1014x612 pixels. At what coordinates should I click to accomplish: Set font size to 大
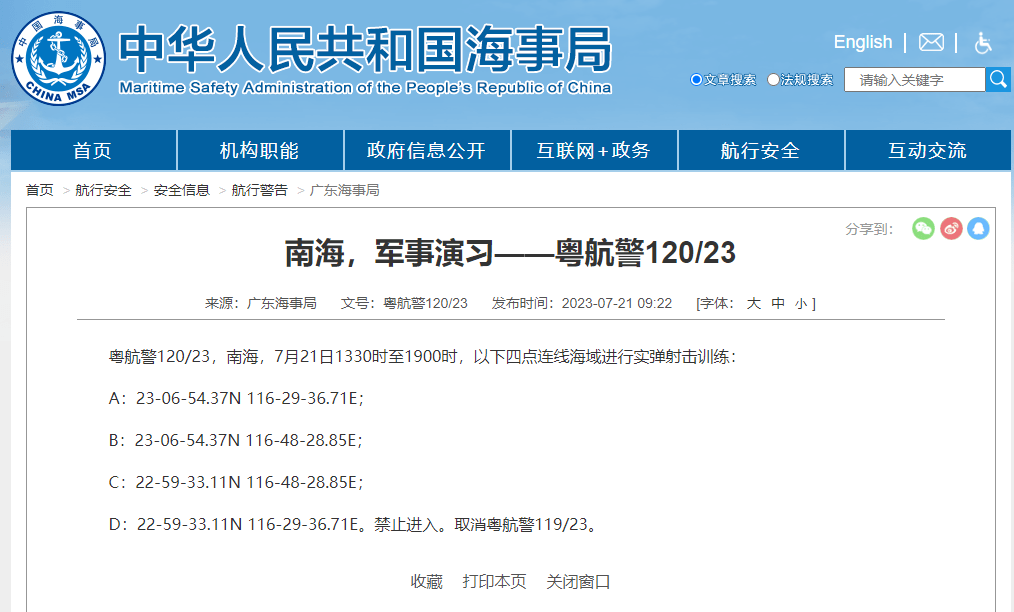click(753, 303)
